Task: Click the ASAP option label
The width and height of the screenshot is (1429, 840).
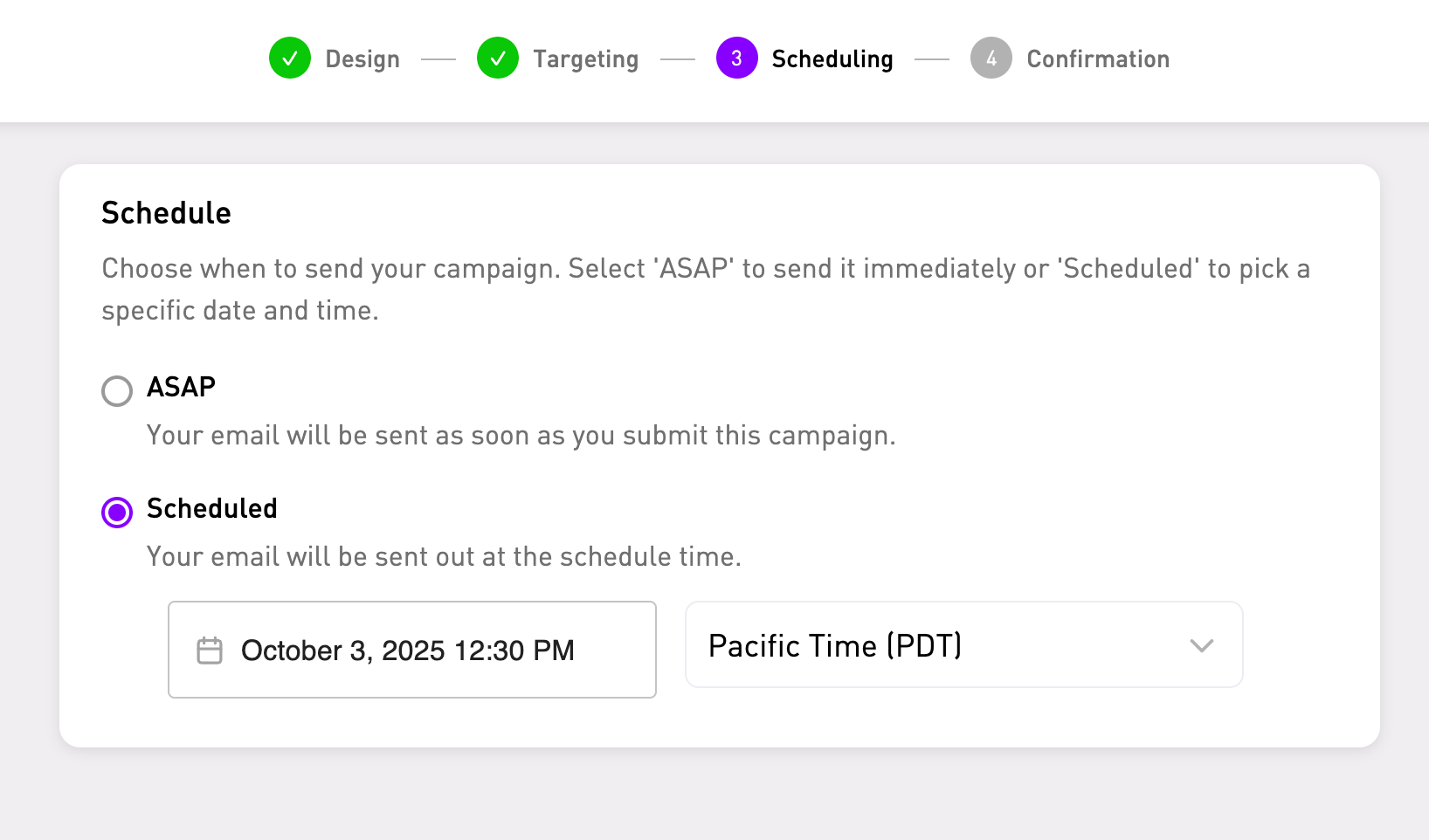Action: coord(181,387)
